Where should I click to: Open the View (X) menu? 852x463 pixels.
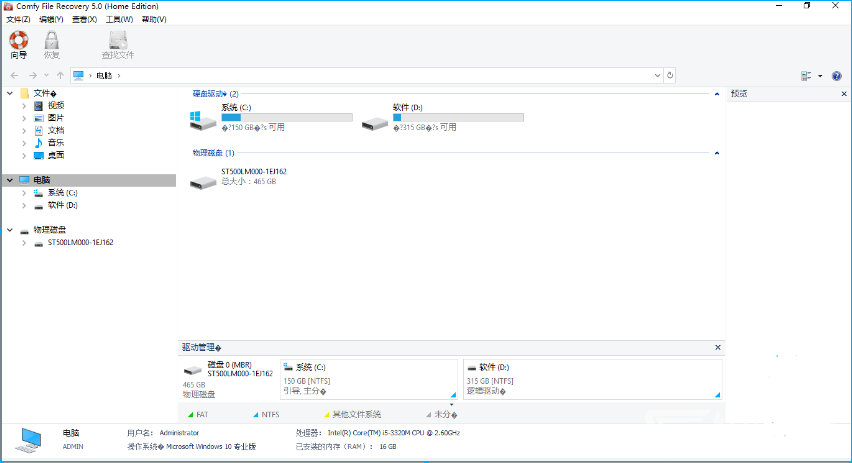(84, 20)
